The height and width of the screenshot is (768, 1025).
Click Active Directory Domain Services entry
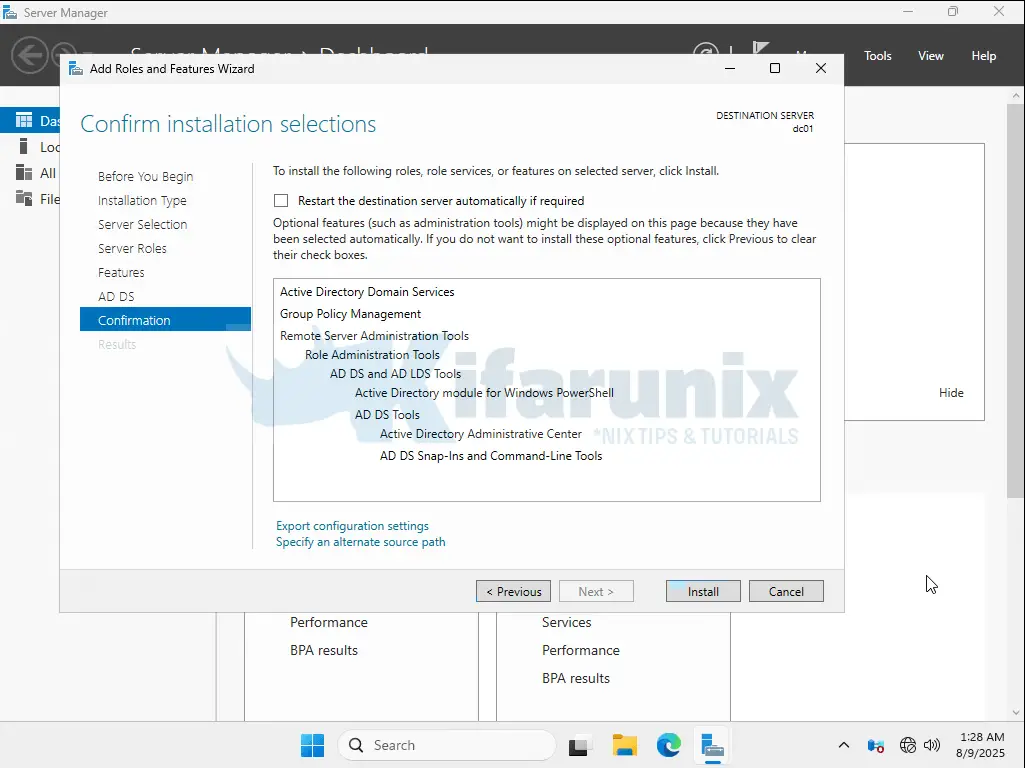point(367,292)
